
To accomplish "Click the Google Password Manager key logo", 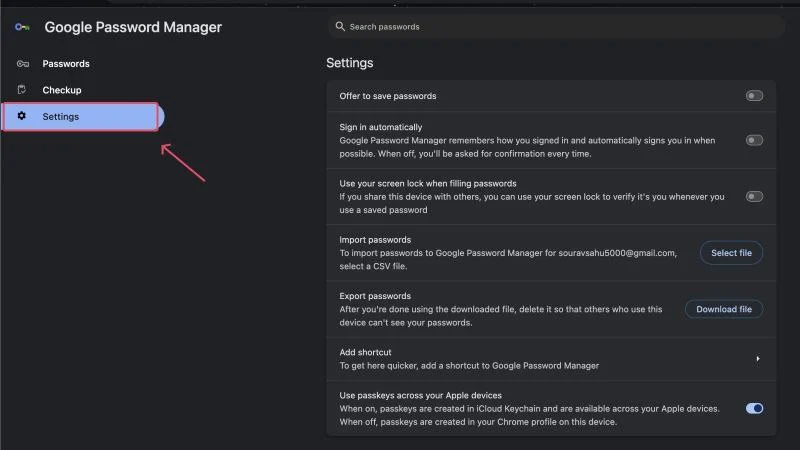I will click(22, 27).
